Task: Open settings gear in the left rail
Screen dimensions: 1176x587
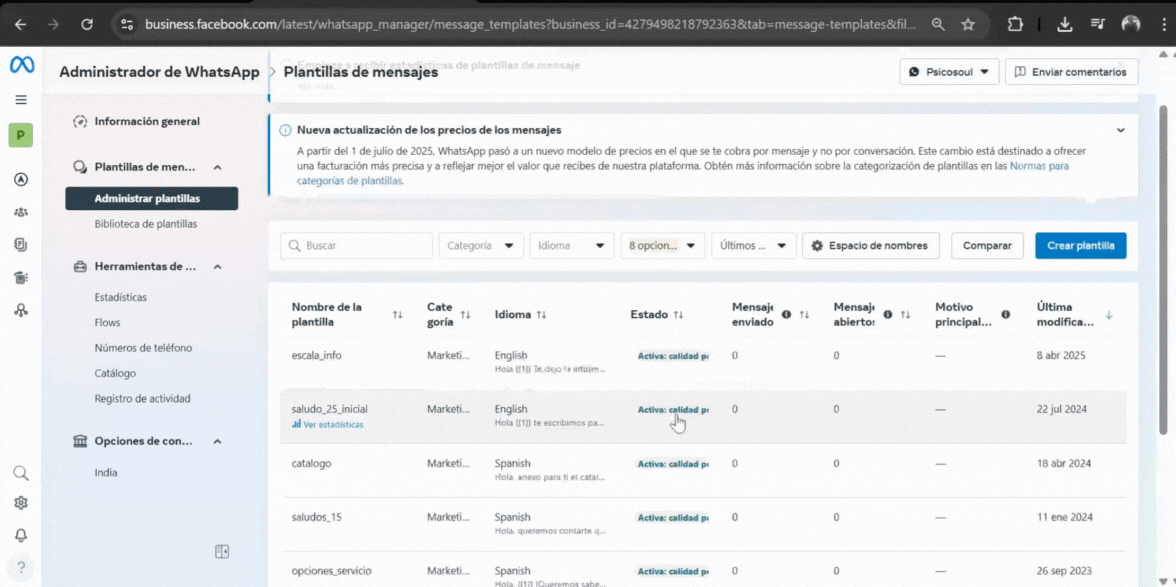Action: [x=21, y=503]
